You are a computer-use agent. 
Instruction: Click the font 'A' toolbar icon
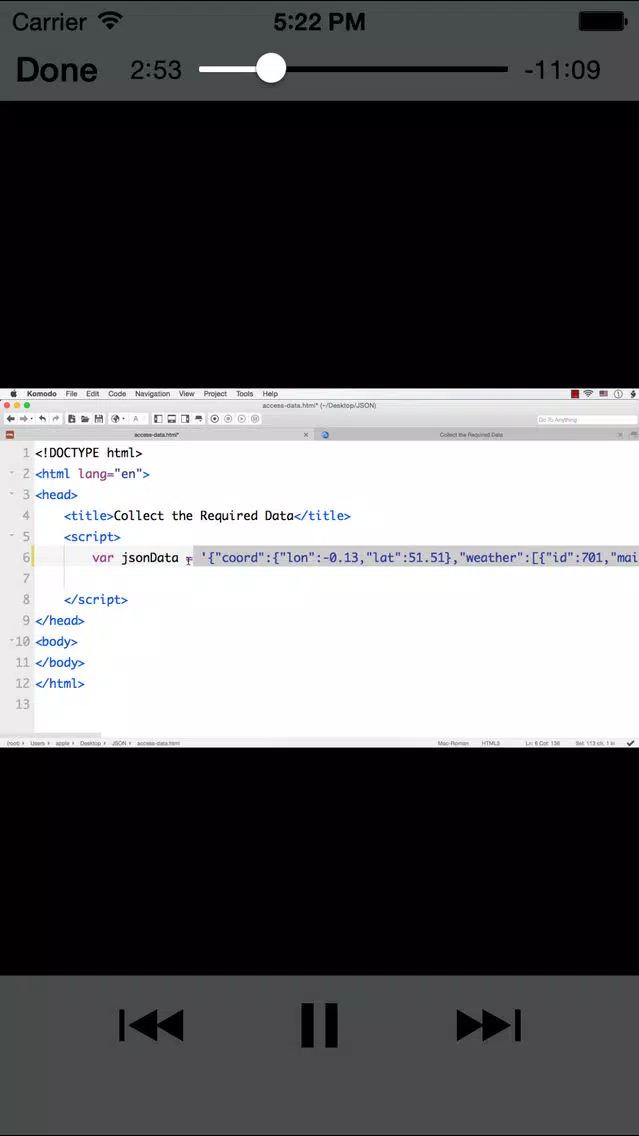pos(135,419)
